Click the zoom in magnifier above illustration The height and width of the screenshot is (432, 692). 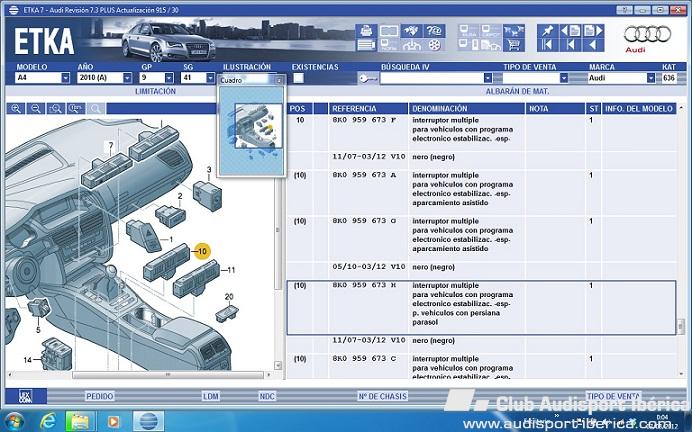pos(16,109)
